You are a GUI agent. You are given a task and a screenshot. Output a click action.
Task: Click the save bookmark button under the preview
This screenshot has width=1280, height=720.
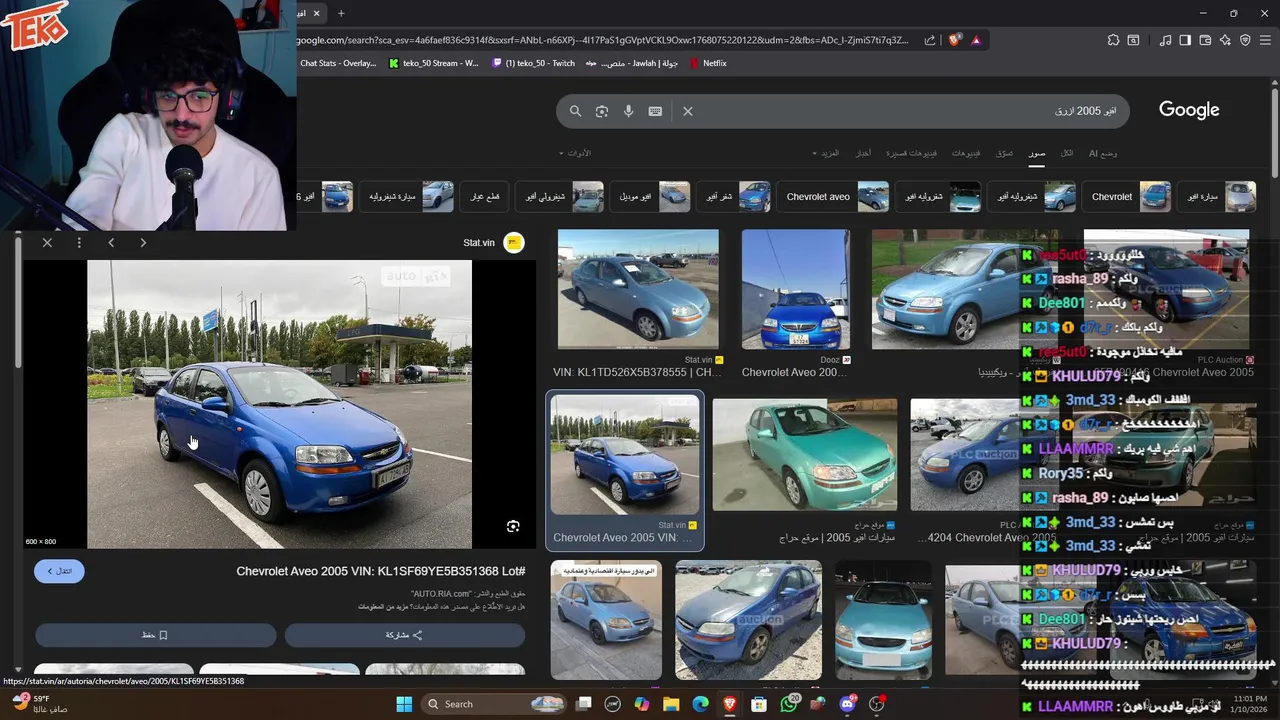point(155,635)
